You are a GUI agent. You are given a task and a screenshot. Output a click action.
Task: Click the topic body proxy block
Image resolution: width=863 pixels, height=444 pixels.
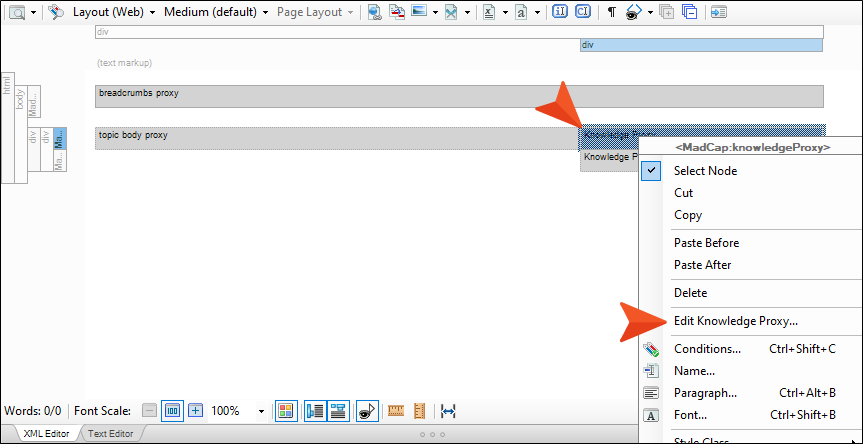(x=337, y=138)
